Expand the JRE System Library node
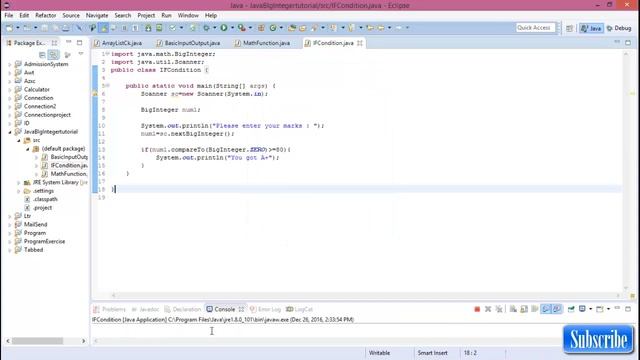The width and height of the screenshot is (640, 360). point(18,182)
